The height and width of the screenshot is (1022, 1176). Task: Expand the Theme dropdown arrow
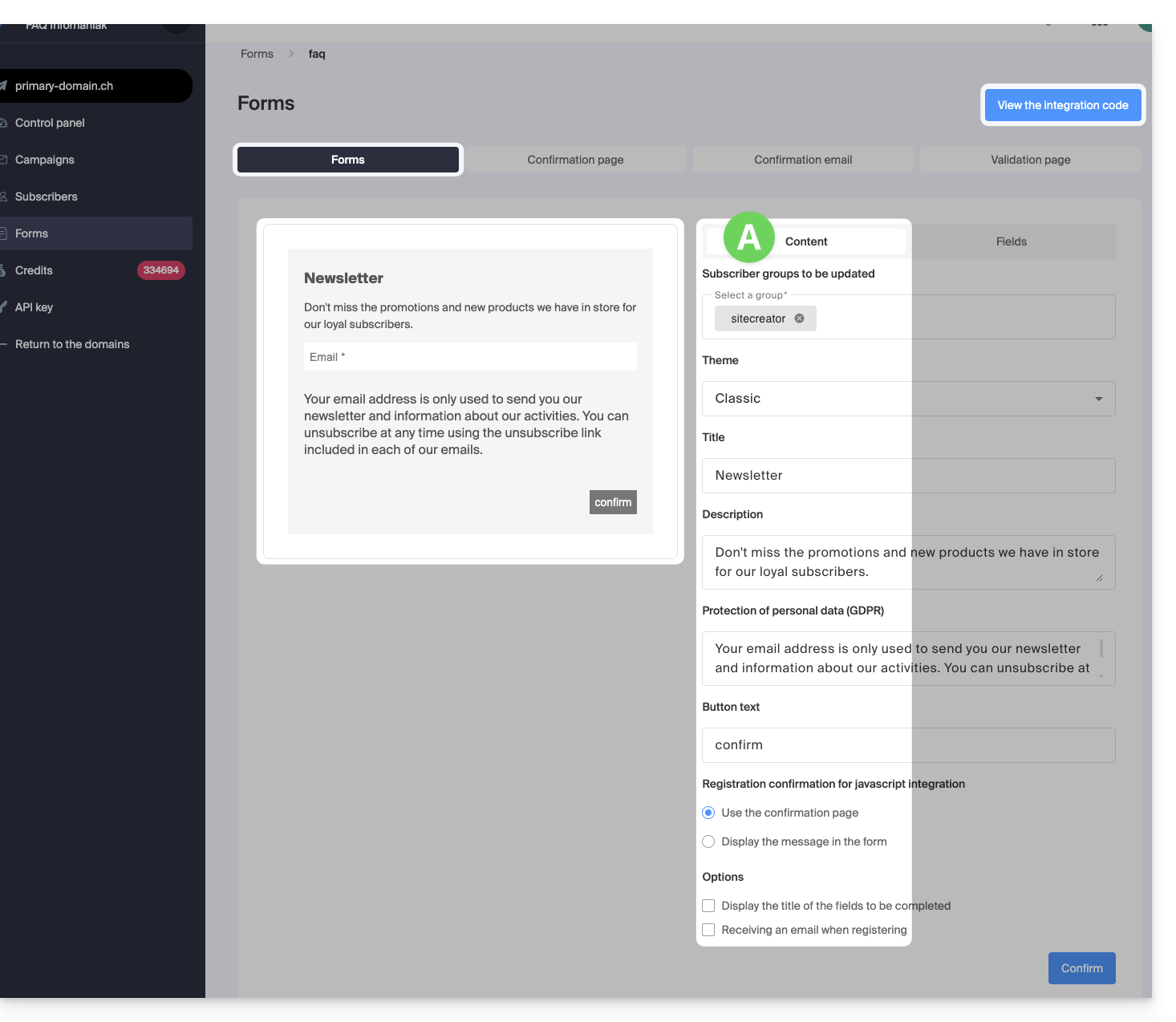(1098, 399)
